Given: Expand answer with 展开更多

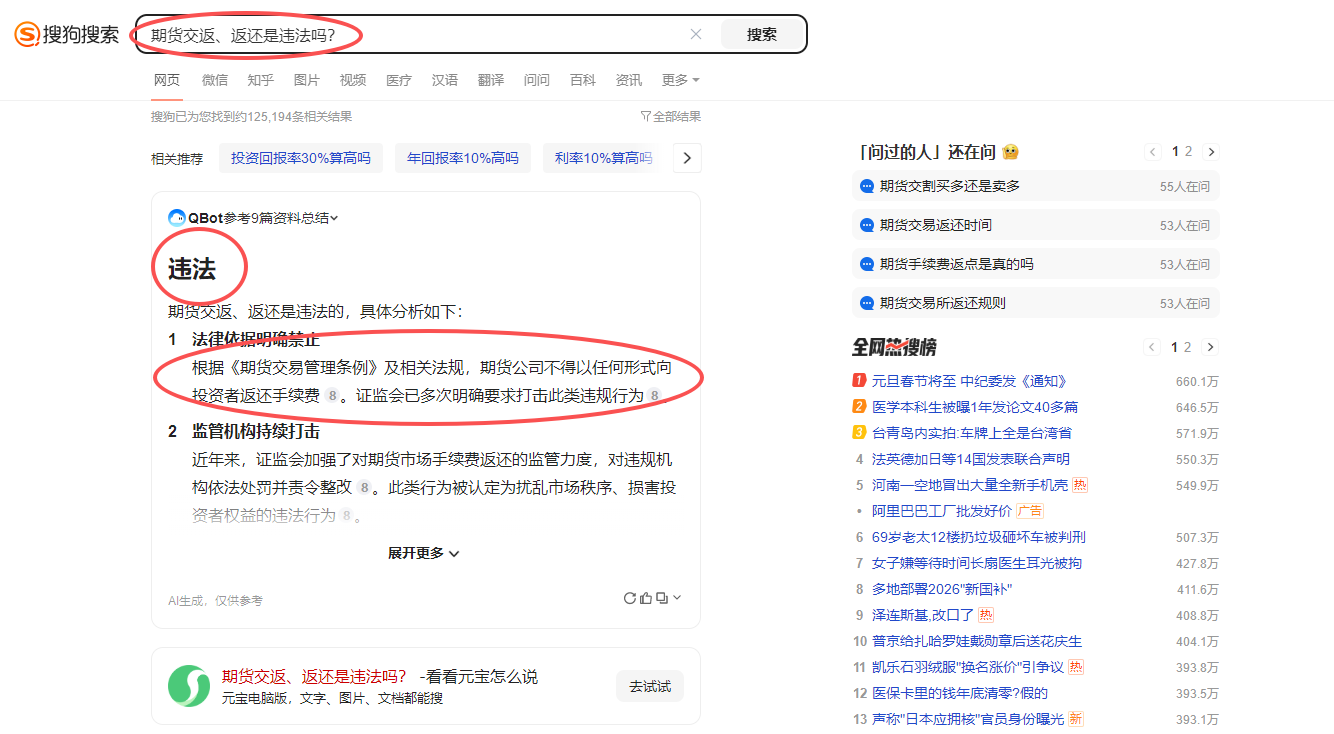Looking at the screenshot, I should (424, 553).
